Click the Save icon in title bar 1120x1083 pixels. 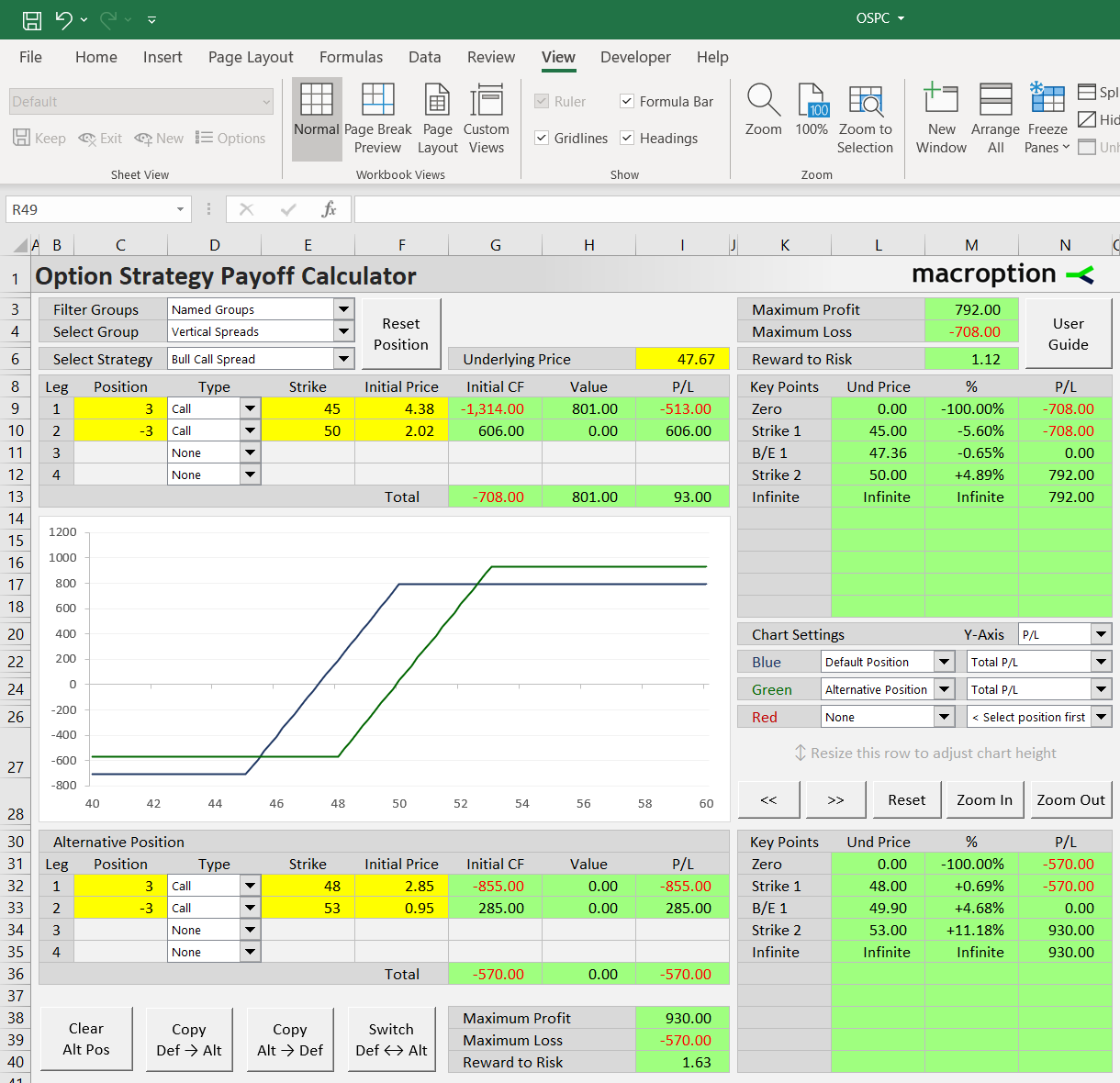click(x=32, y=19)
